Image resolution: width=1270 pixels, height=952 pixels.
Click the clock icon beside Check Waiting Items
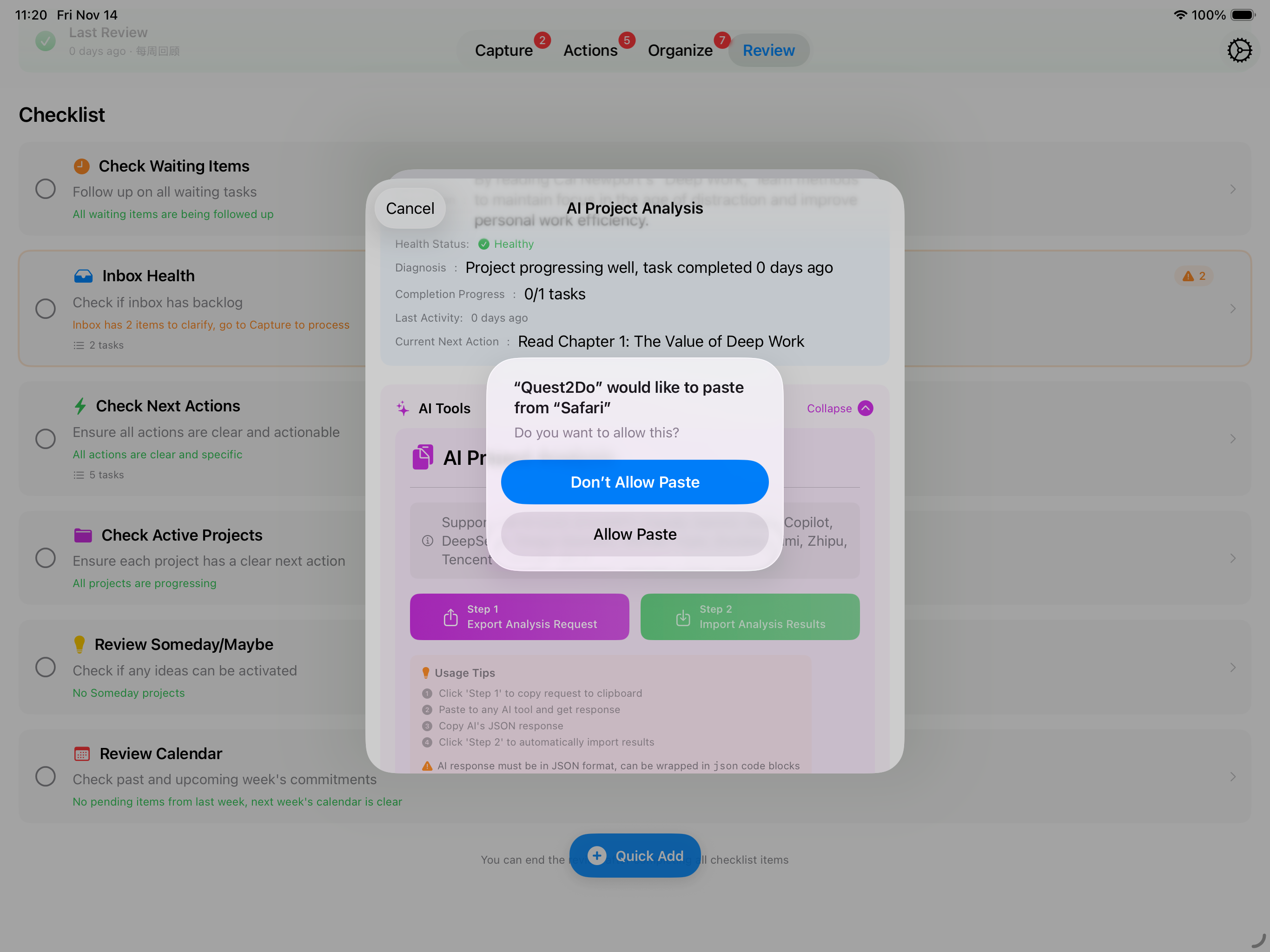coord(81,165)
